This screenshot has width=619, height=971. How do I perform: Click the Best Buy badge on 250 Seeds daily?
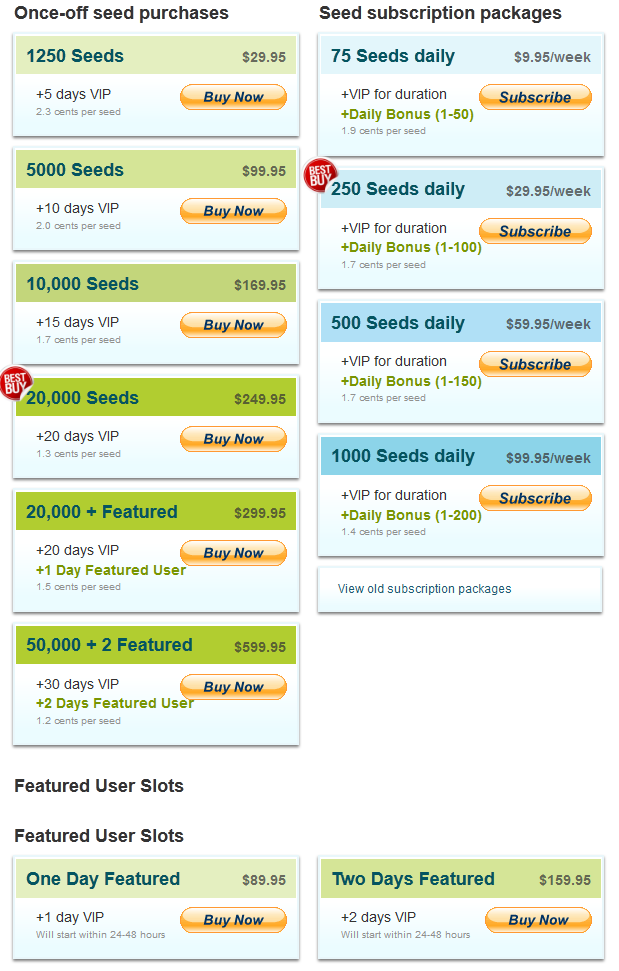coord(319,174)
